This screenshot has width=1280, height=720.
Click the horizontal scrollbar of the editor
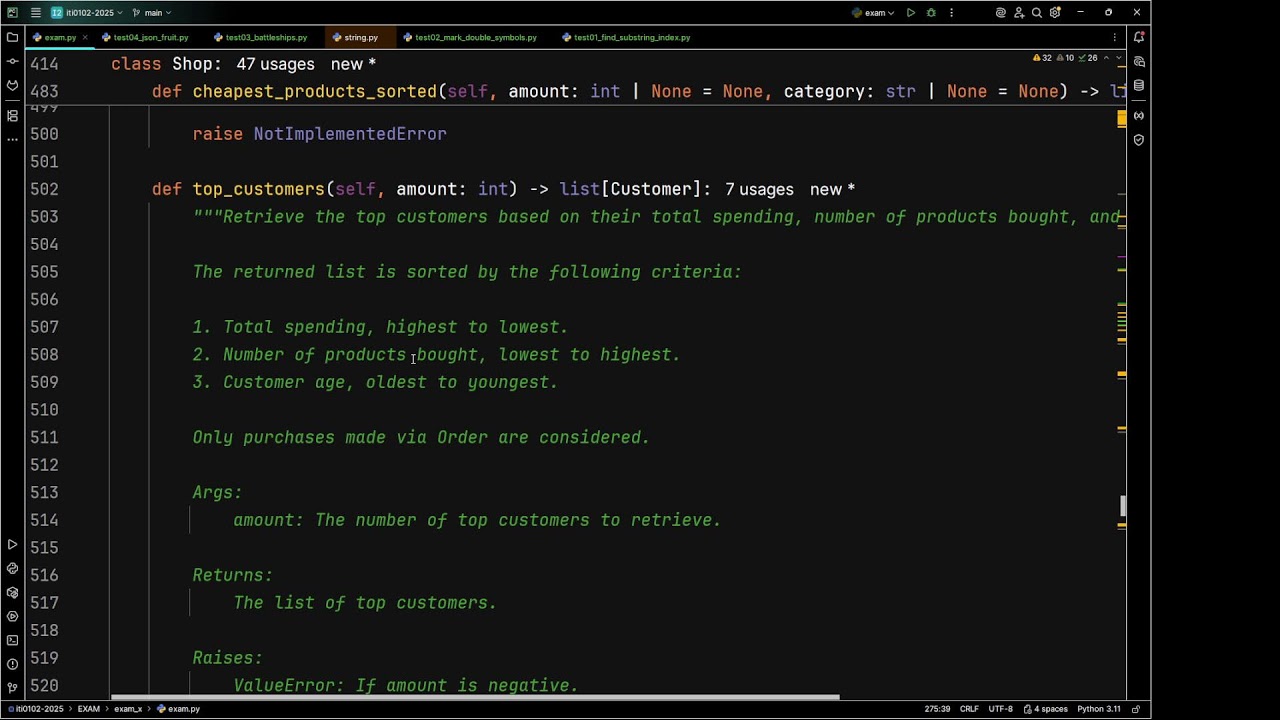pos(475,697)
